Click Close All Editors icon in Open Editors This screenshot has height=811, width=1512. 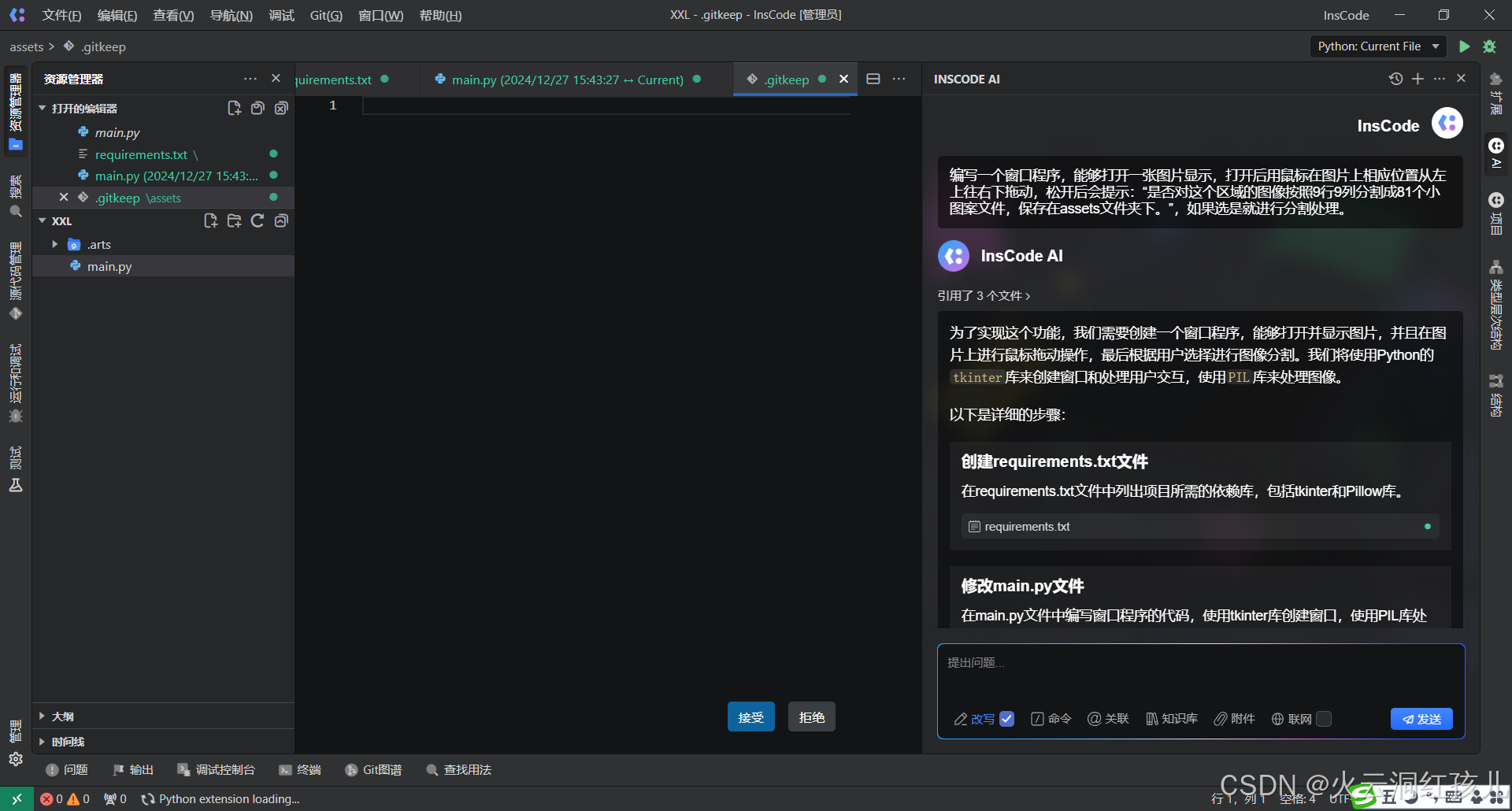click(x=281, y=108)
